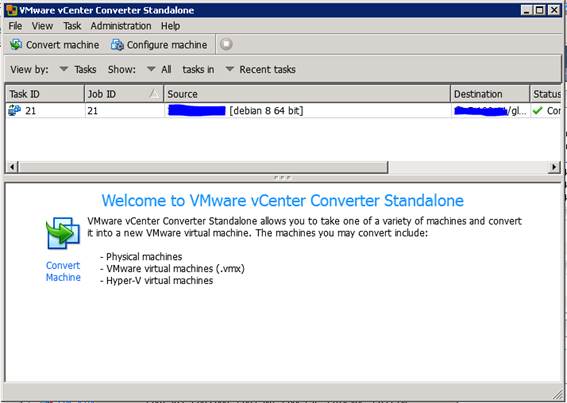Image resolution: width=567 pixels, height=403 pixels.
Task: Click the redacted destination cell ending in /gl...
Action: [490, 110]
